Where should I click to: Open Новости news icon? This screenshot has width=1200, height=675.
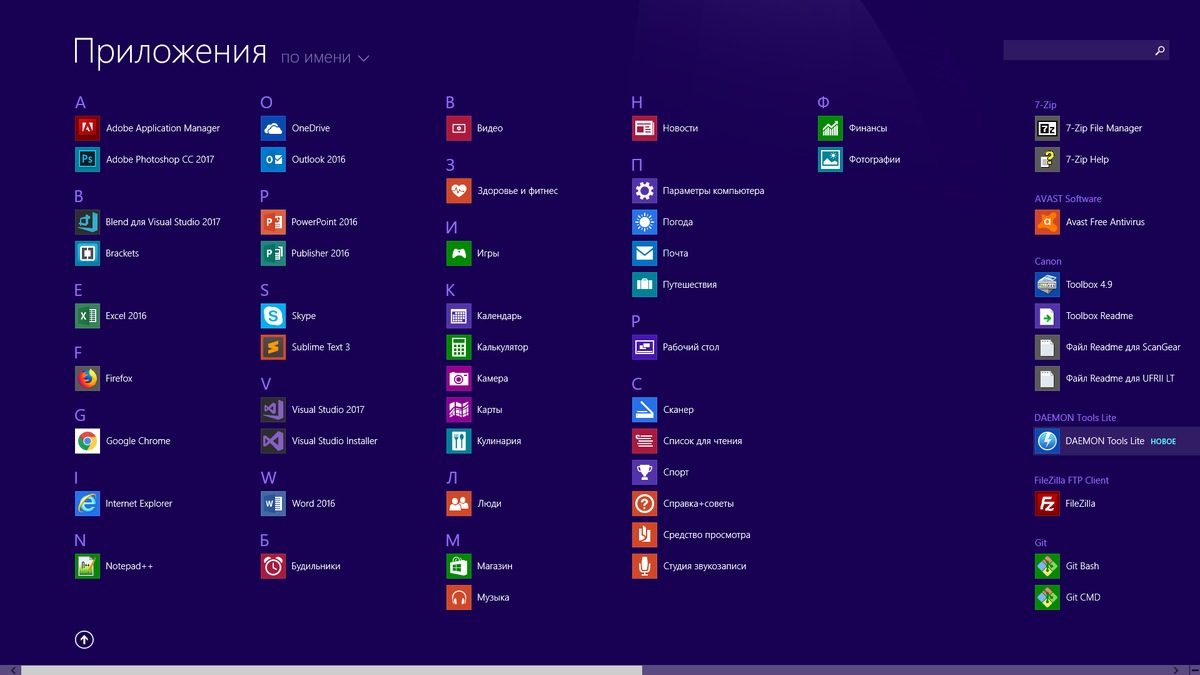(x=645, y=128)
